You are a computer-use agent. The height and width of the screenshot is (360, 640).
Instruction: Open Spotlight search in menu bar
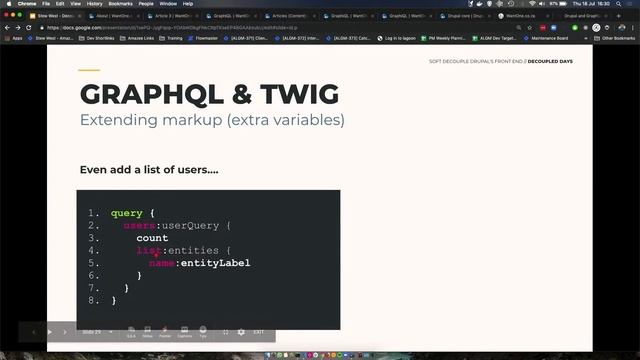tap(619, 4)
